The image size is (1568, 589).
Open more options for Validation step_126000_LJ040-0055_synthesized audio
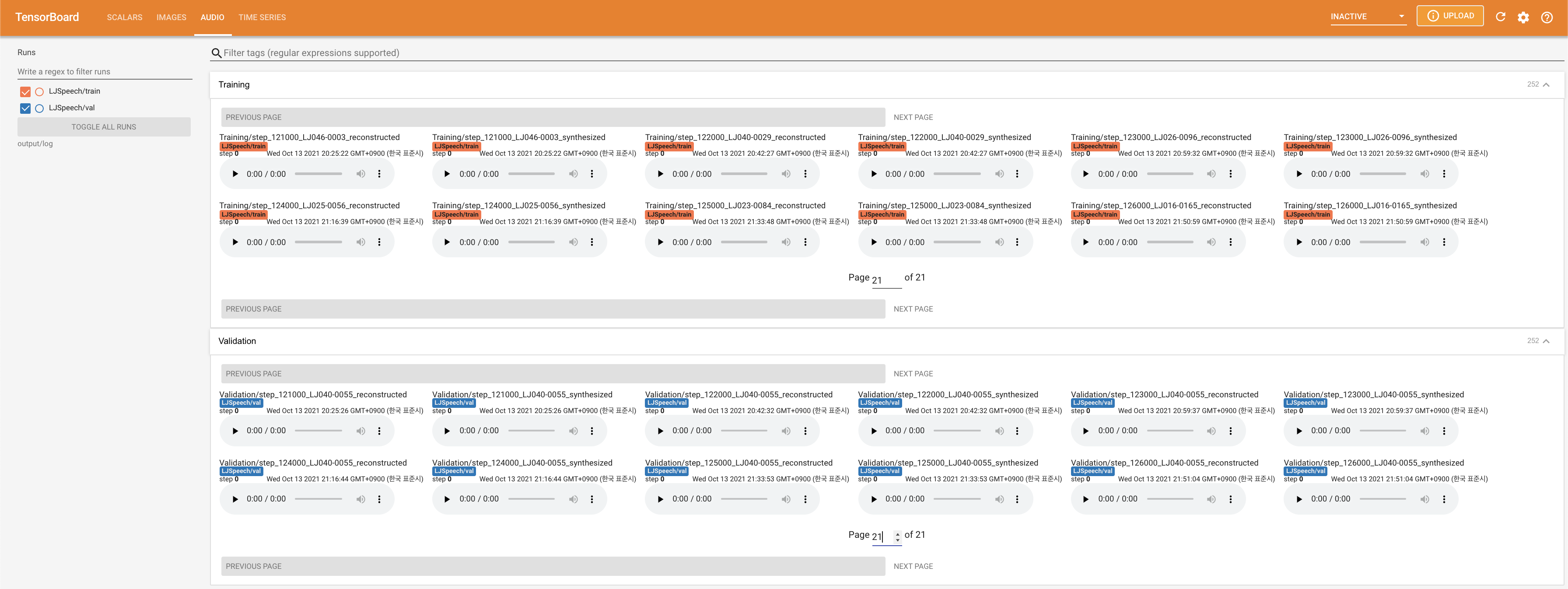pyautogui.click(x=1444, y=499)
